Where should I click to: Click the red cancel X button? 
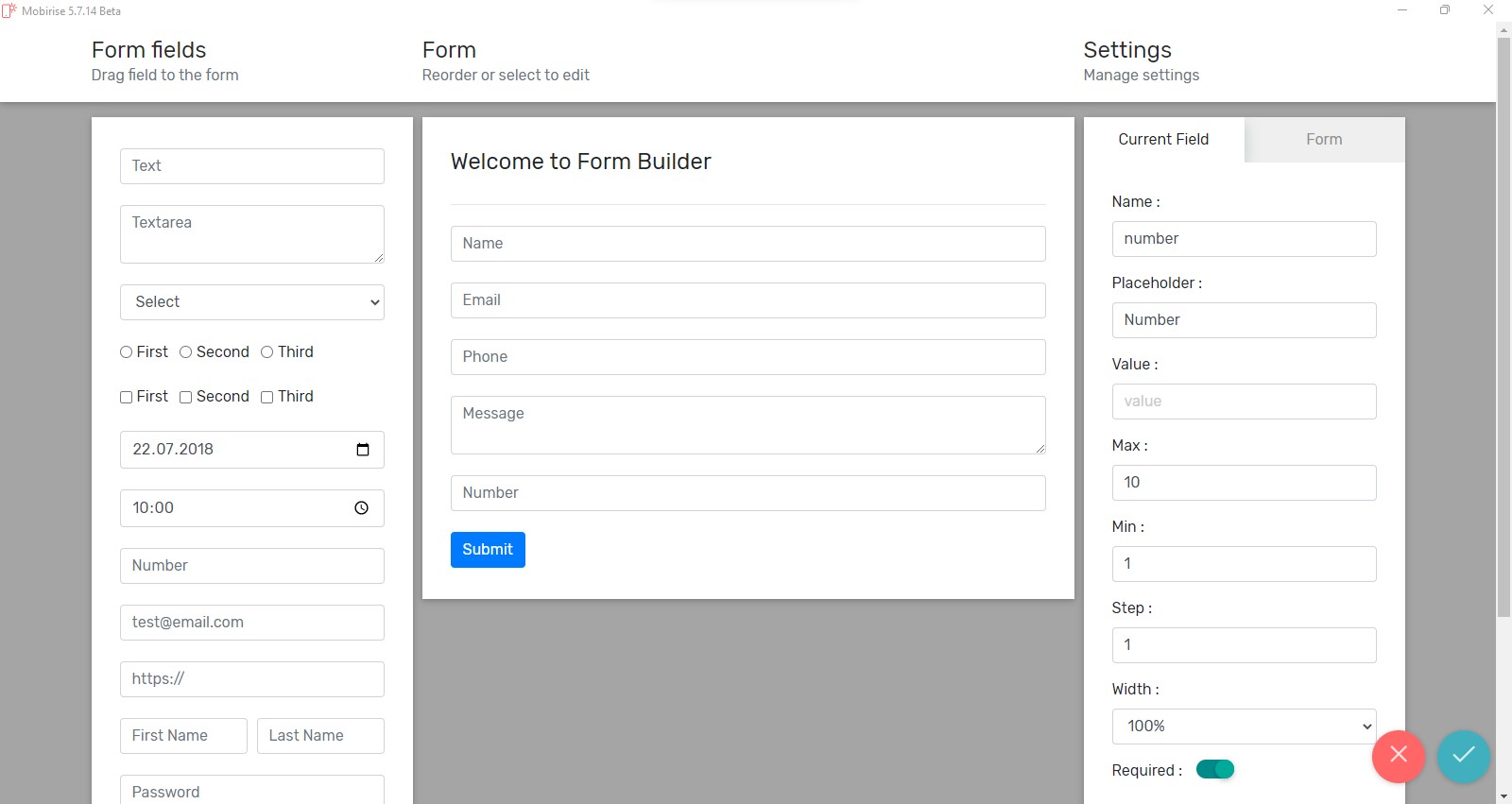(x=1398, y=756)
